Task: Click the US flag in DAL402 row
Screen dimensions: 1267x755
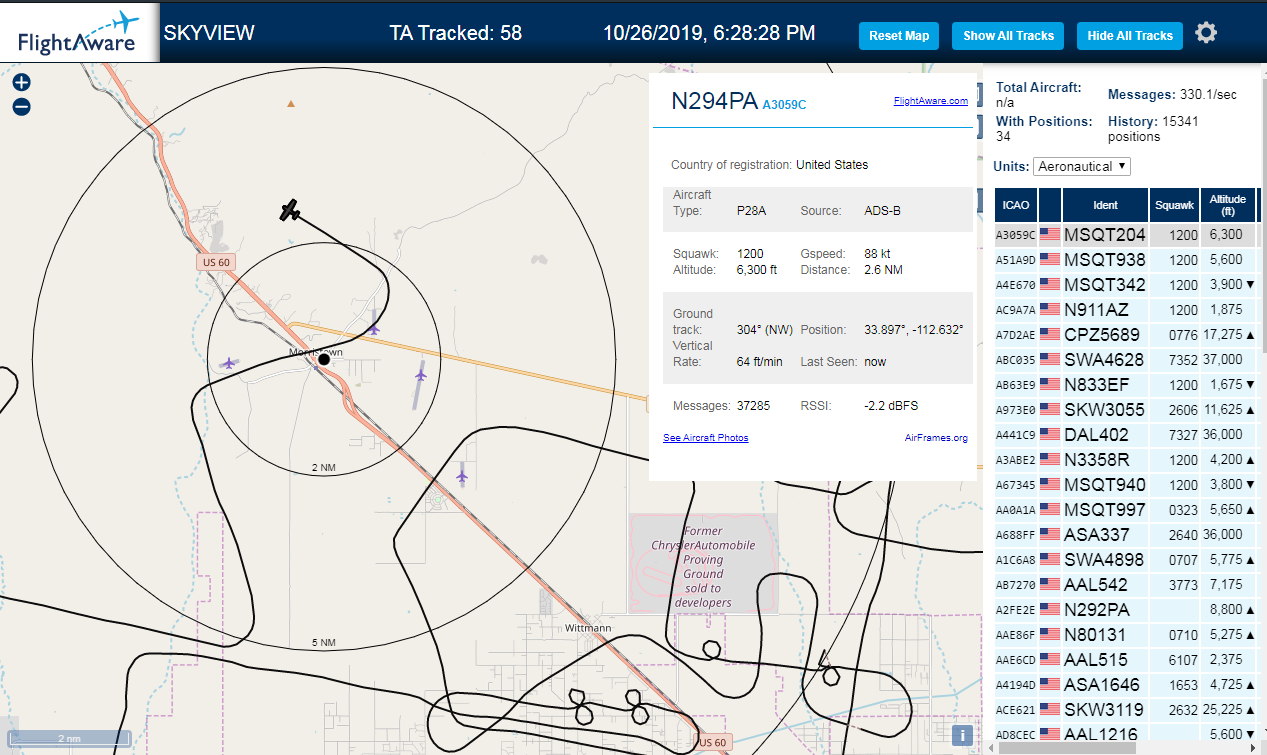Action: coord(1050,435)
